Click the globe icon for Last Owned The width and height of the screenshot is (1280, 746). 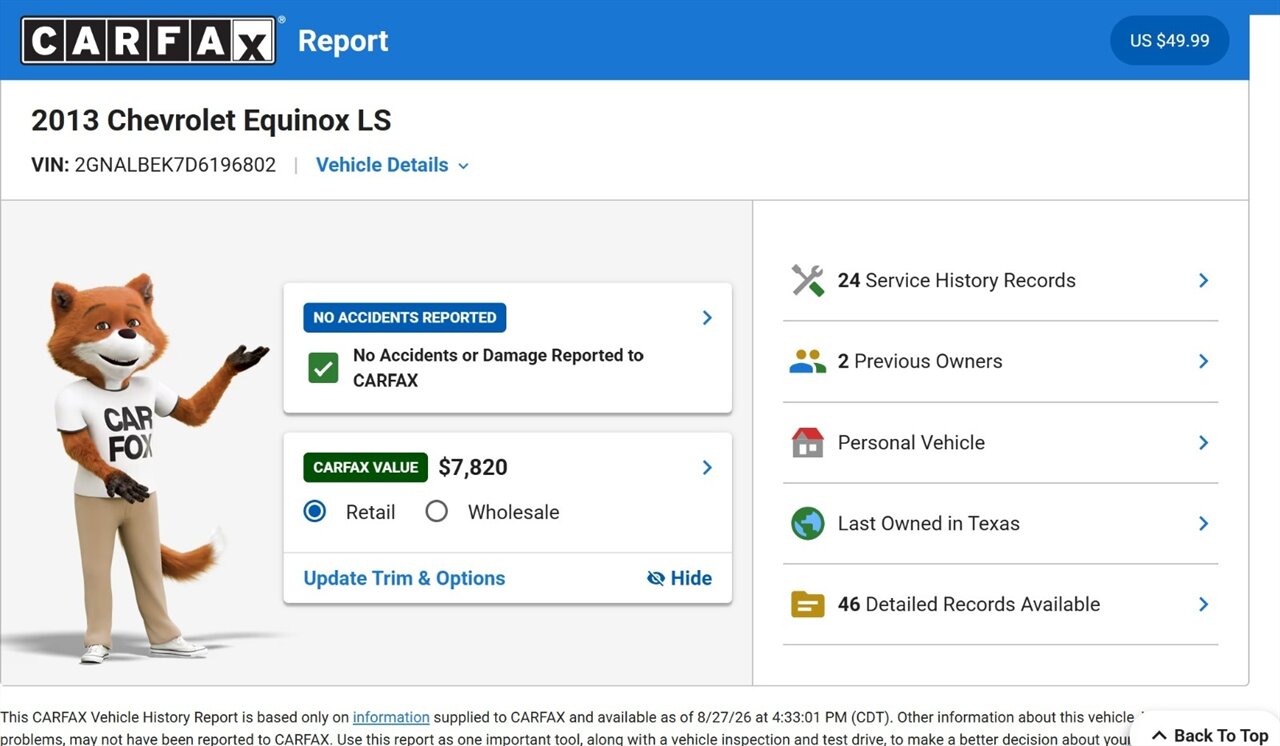807,523
